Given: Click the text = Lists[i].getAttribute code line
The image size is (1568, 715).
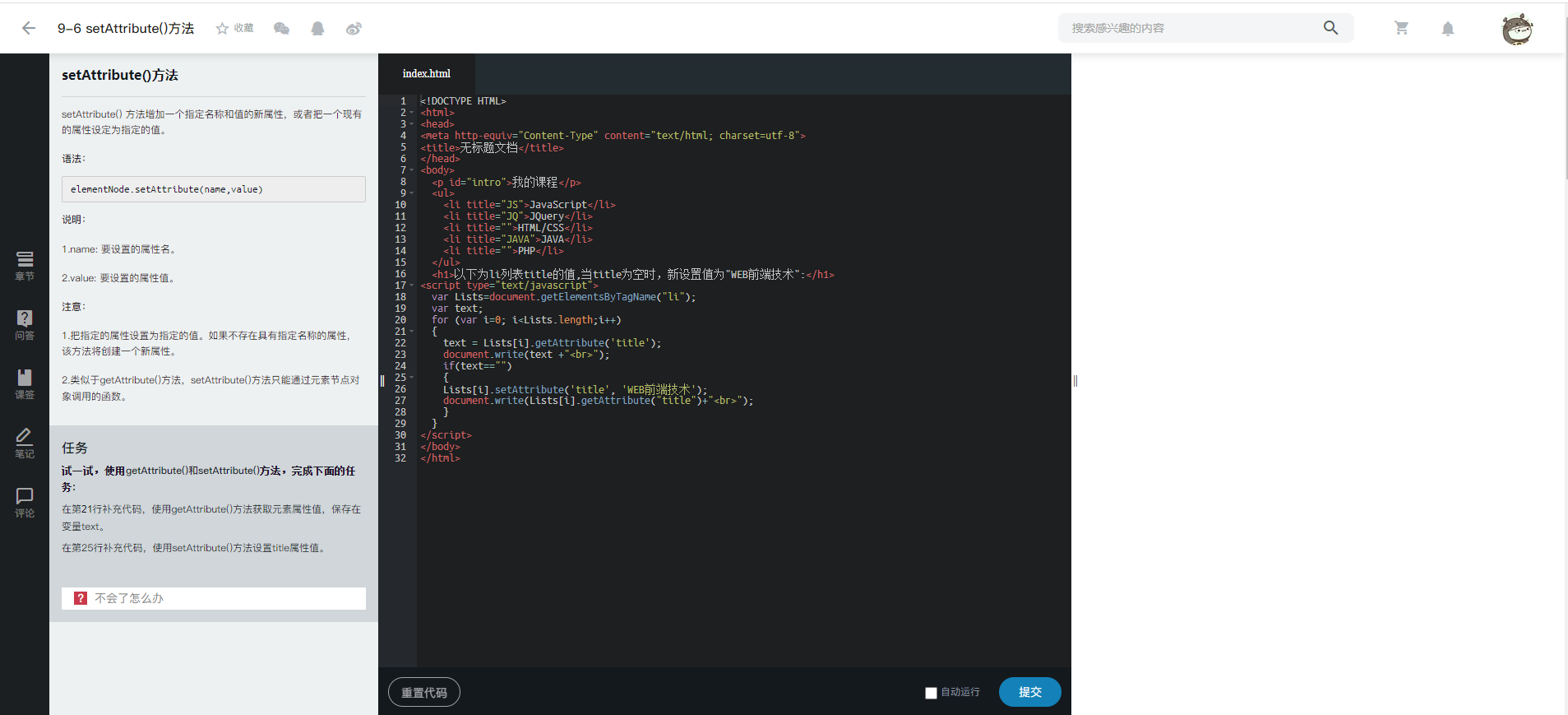Looking at the screenshot, I should pyautogui.click(x=553, y=343).
